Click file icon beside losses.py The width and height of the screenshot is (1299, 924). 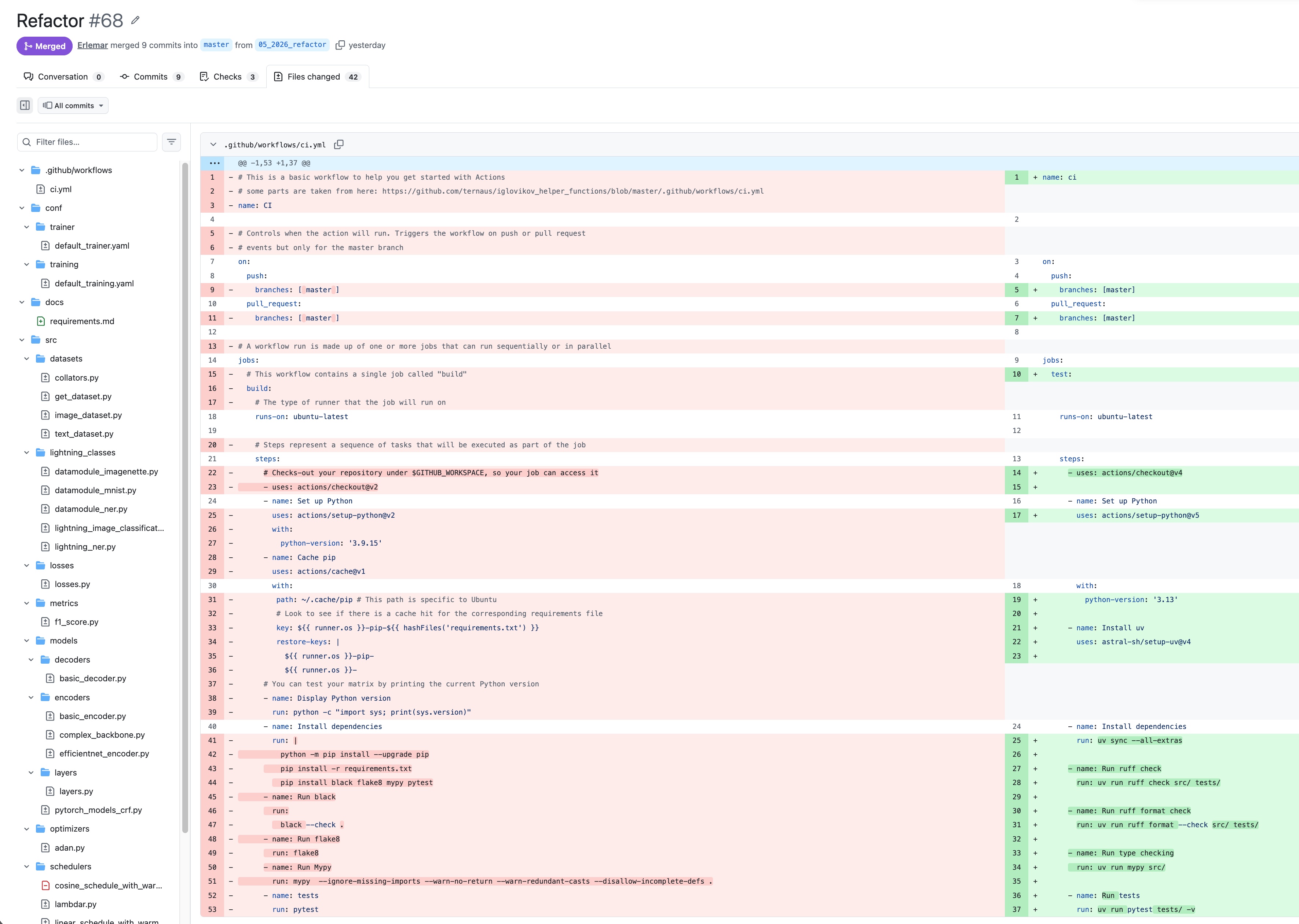click(45, 584)
